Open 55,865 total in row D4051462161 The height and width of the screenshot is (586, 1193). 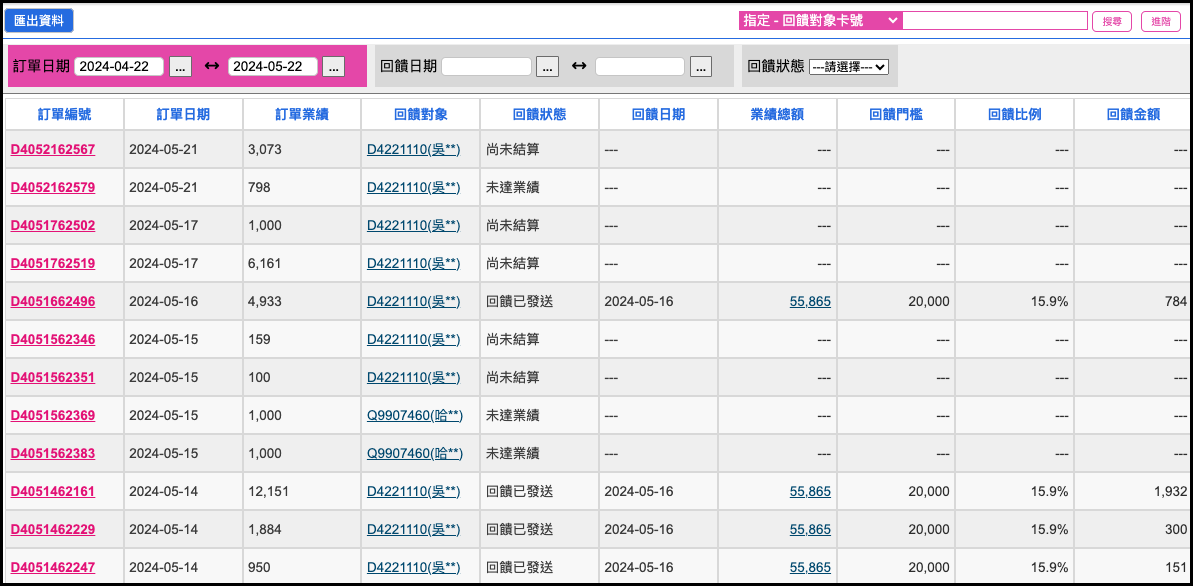point(810,492)
